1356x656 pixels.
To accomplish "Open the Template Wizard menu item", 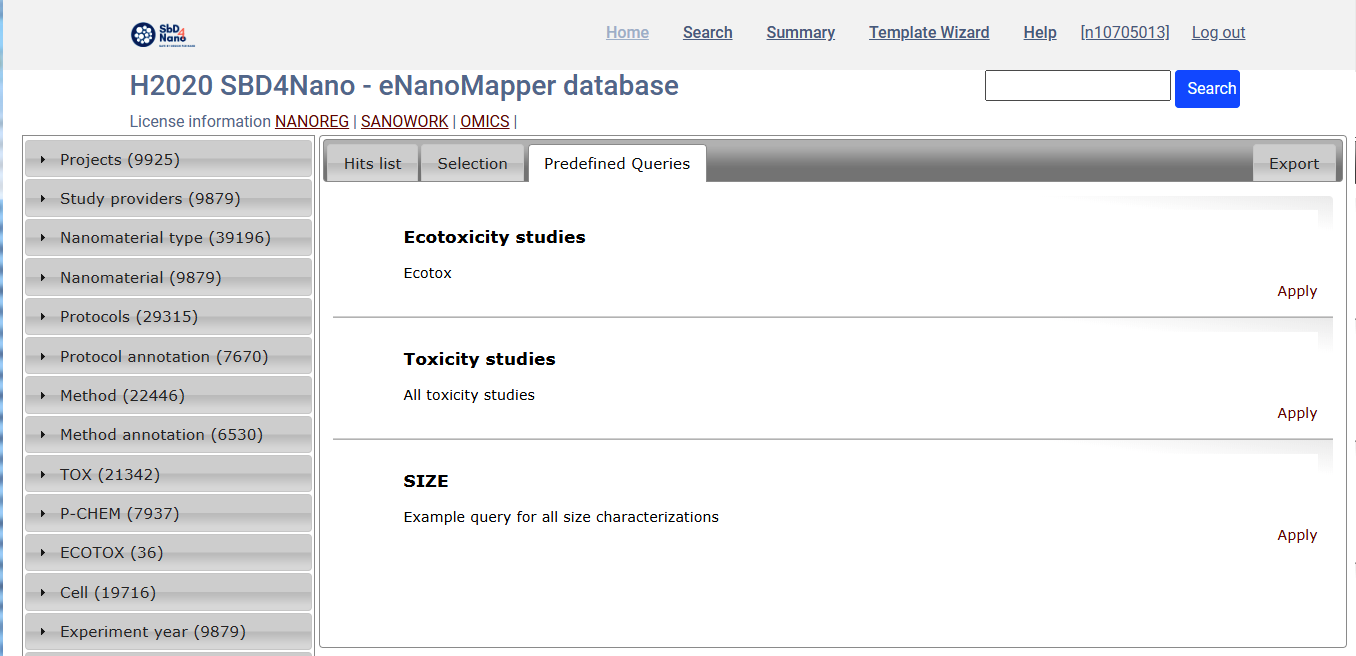I will (x=929, y=33).
